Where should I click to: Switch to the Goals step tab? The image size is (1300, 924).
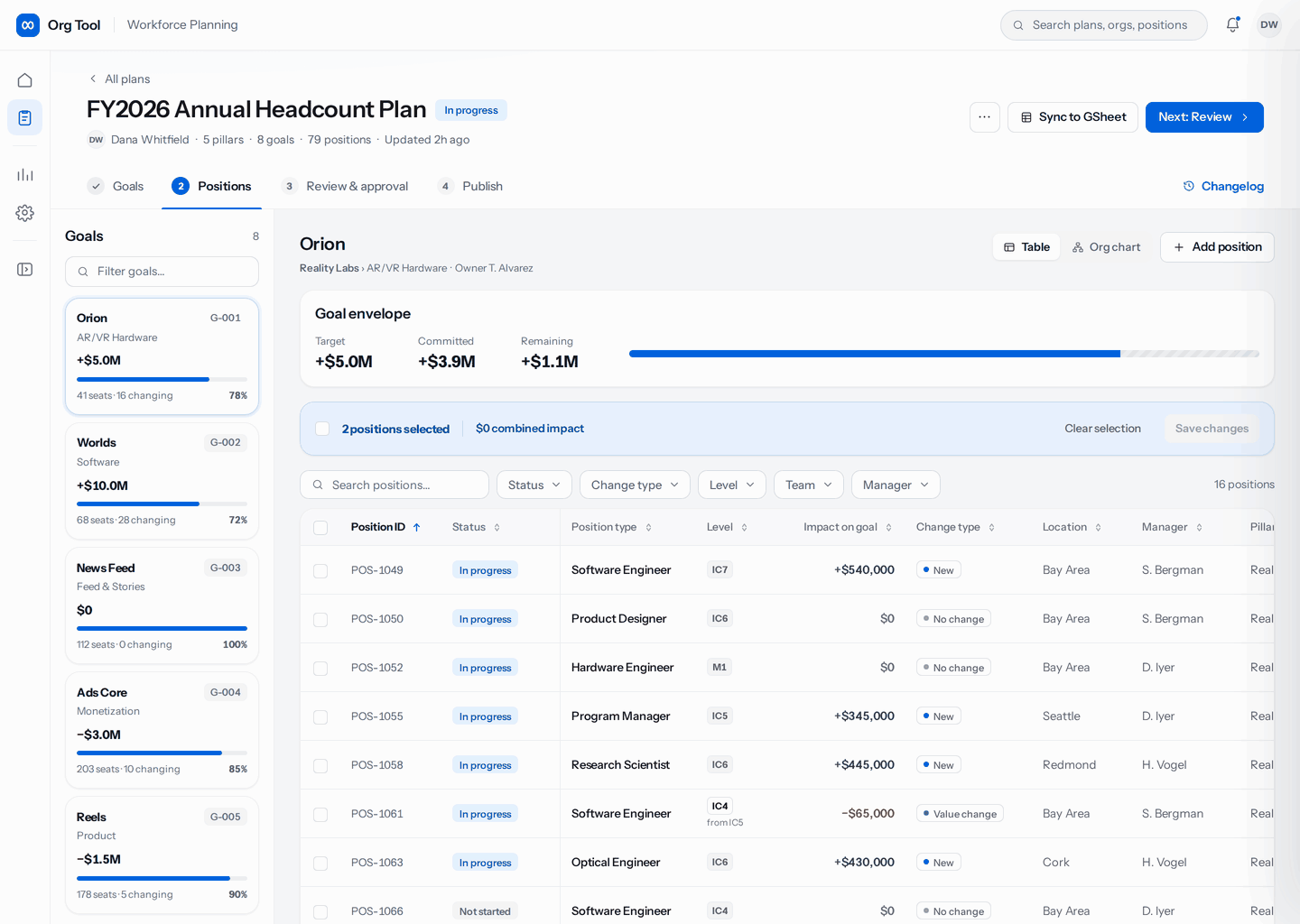click(x=116, y=186)
